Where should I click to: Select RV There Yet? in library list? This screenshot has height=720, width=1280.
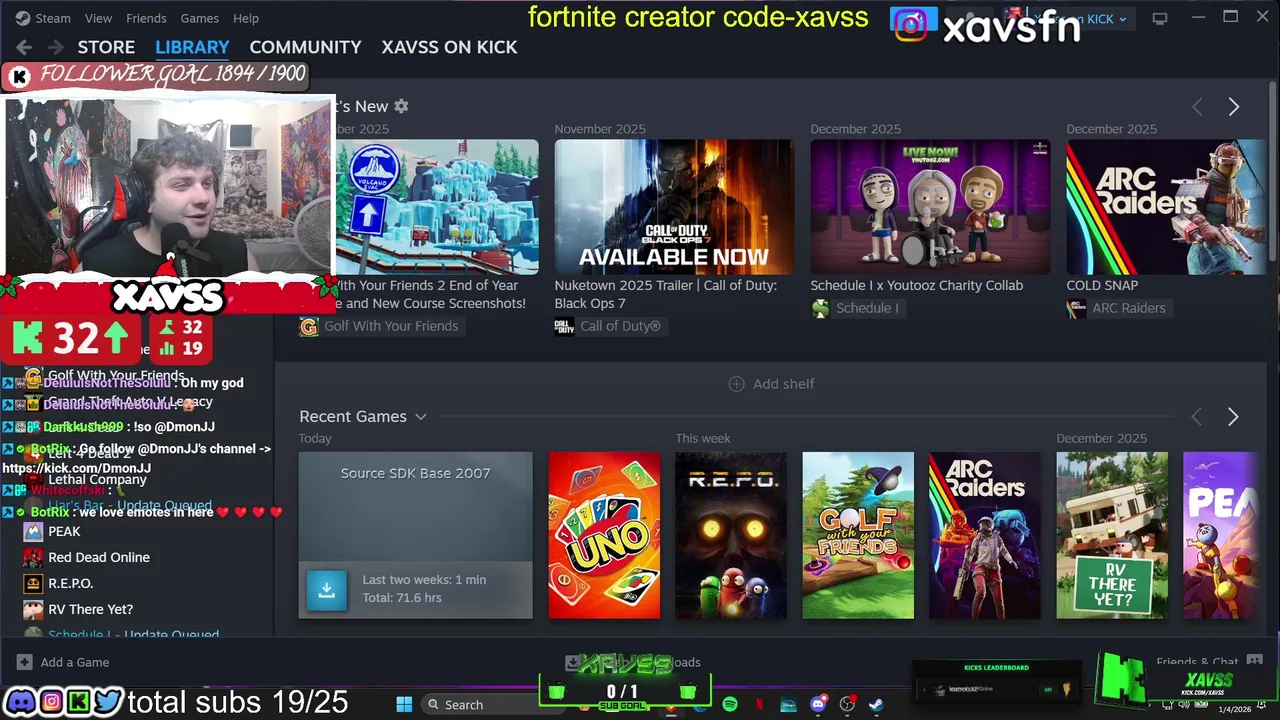click(90, 609)
